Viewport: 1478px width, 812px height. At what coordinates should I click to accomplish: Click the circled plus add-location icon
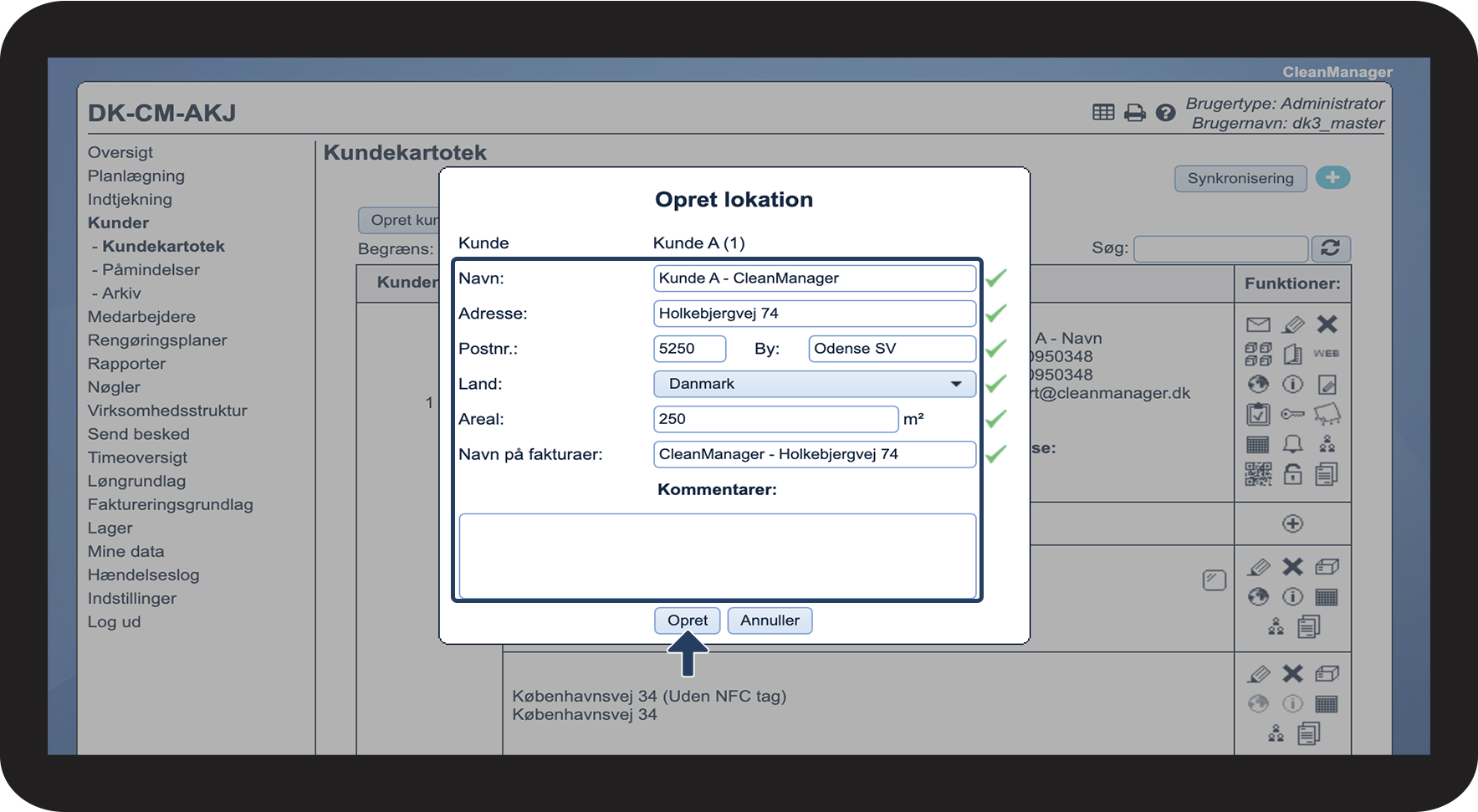[1292, 523]
